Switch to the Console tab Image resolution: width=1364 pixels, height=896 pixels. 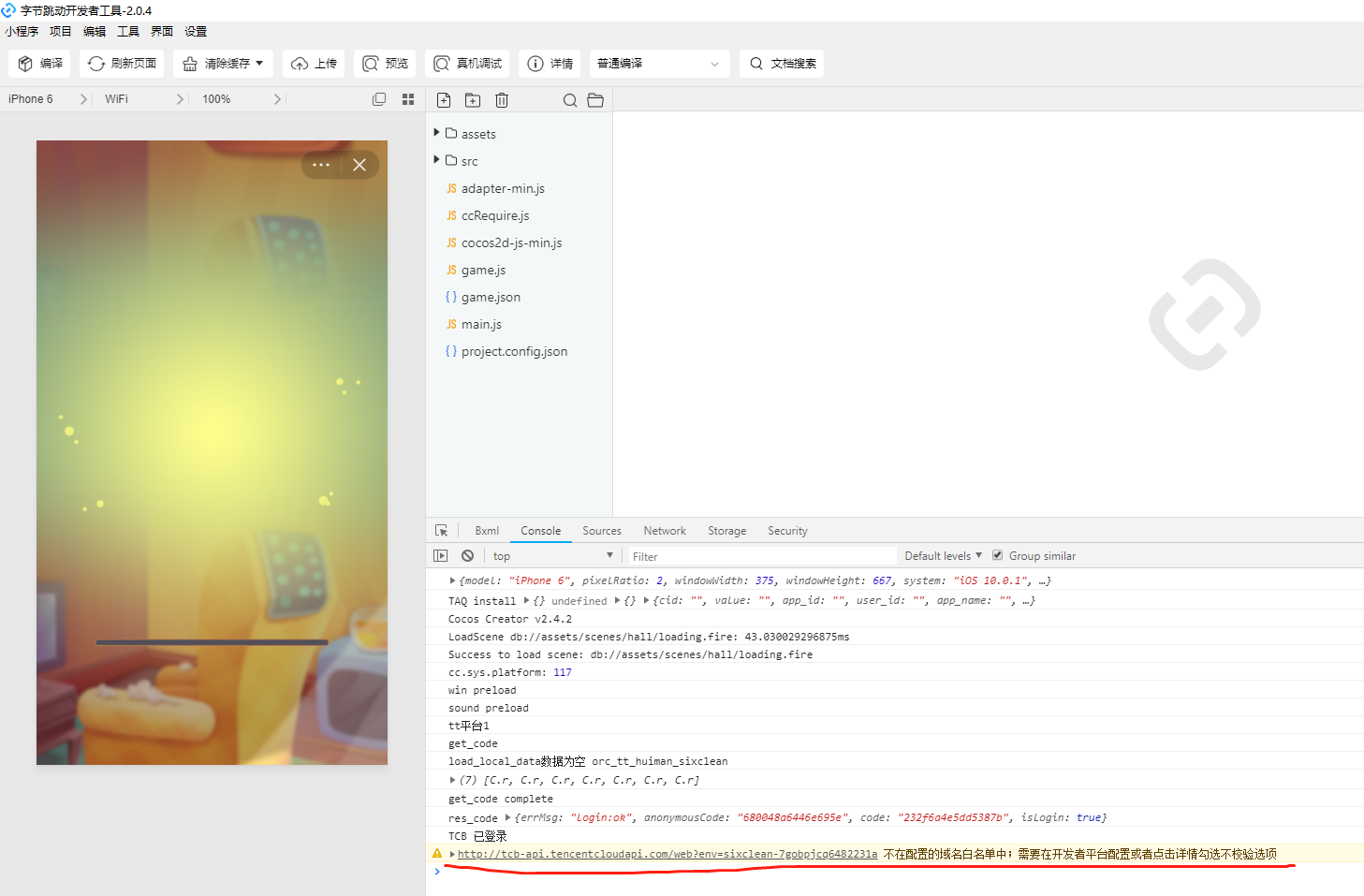541,531
